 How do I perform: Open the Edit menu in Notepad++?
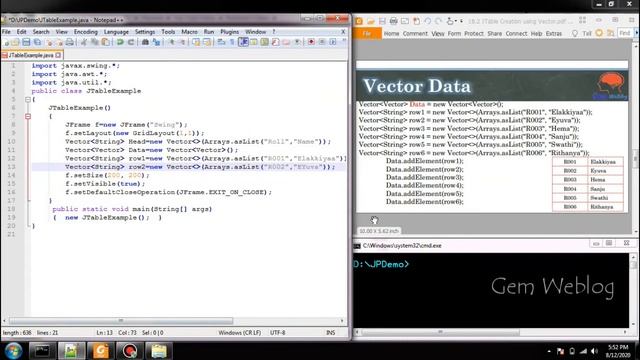[x=21, y=32]
